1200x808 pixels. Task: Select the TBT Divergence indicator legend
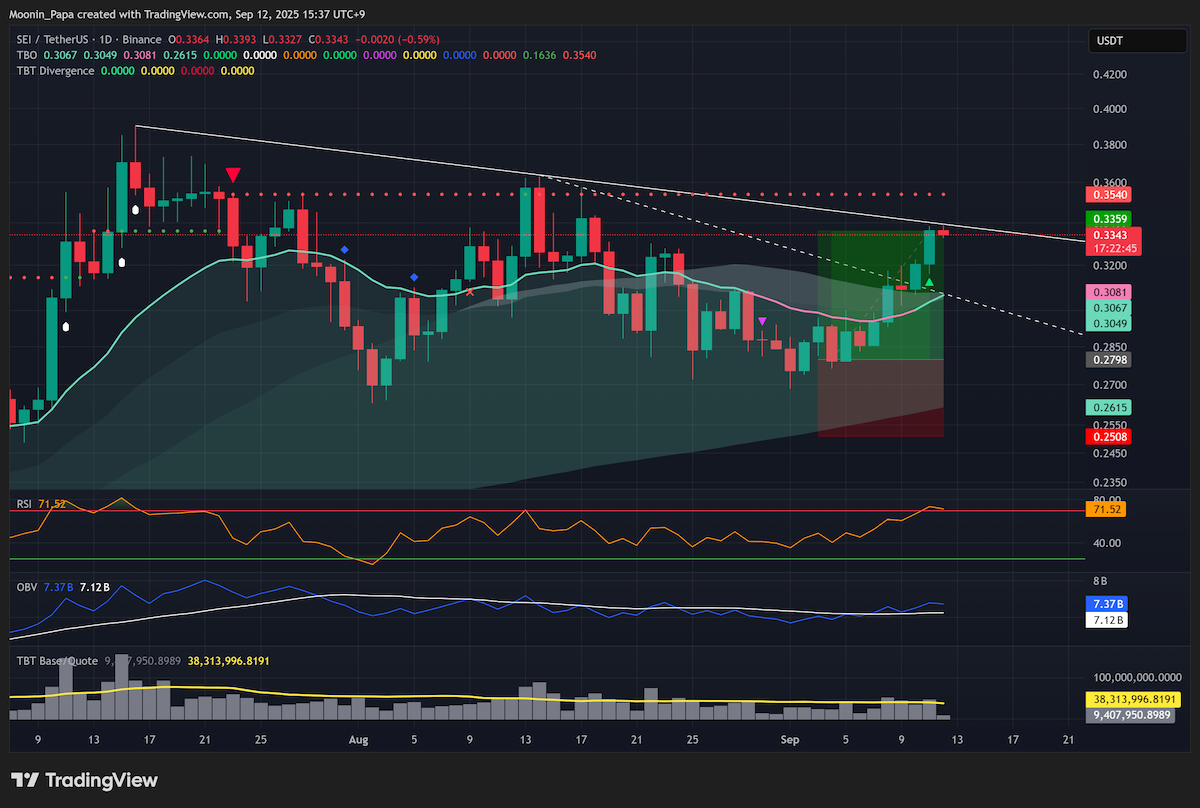coord(55,71)
